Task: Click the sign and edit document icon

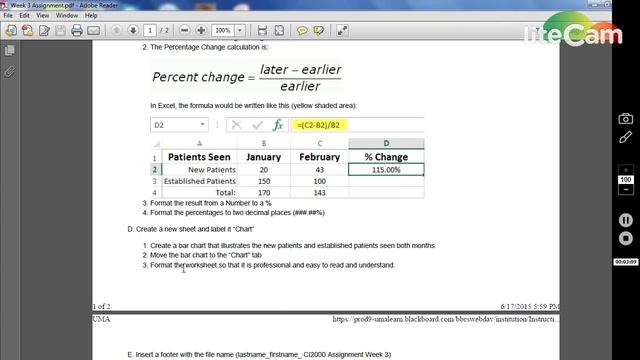Action: click(x=44, y=31)
